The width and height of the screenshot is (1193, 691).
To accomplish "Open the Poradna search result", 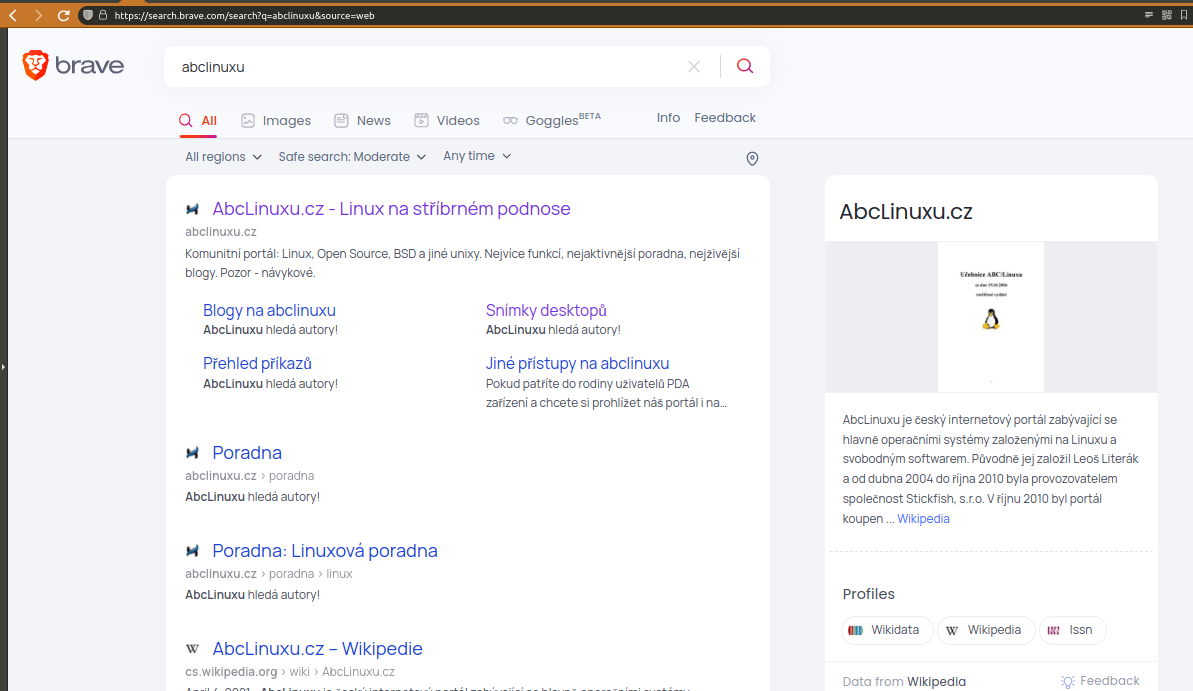I will (x=247, y=453).
